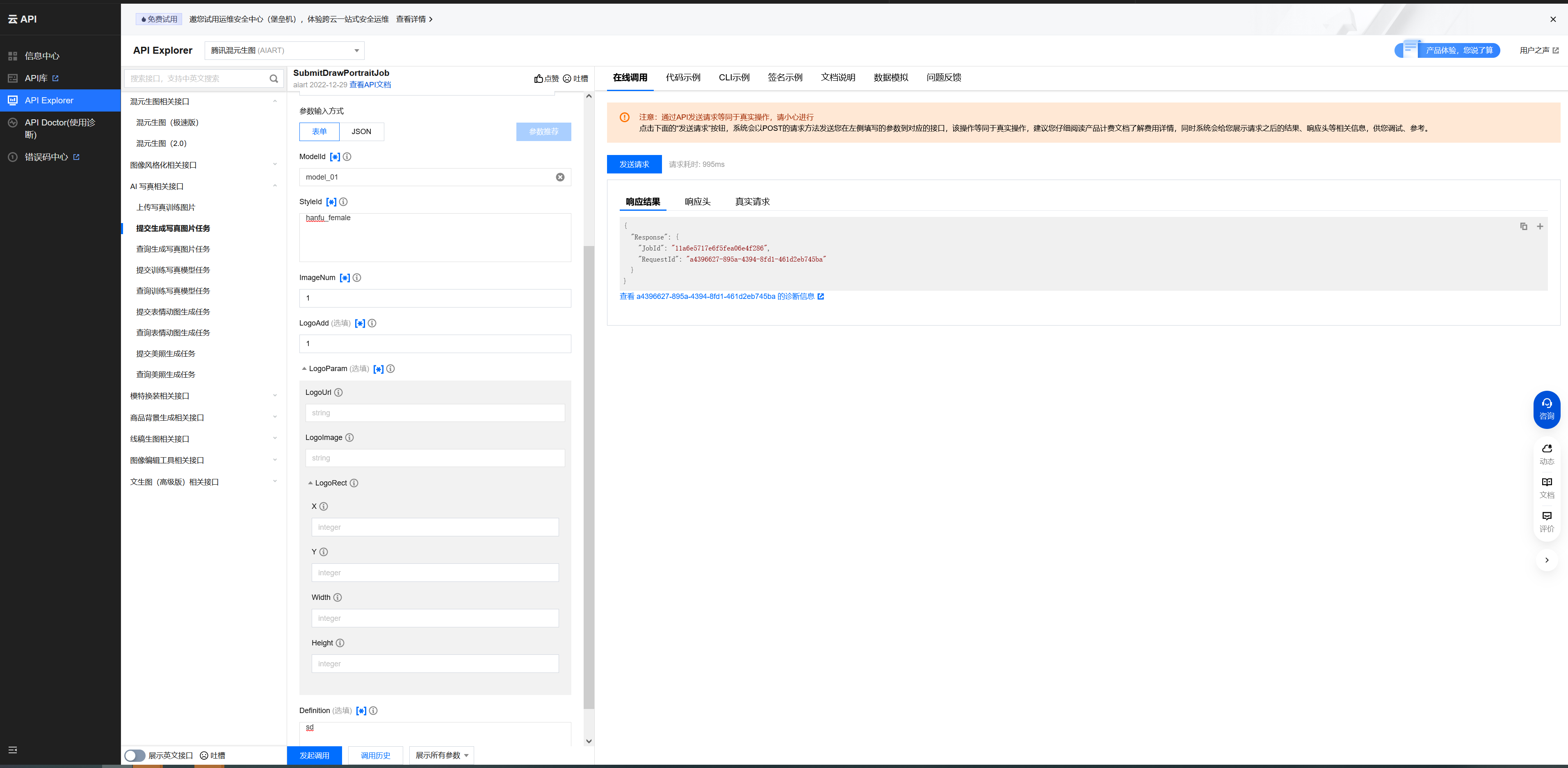1568x768 pixels.
Task: Open the 腾讯混元生图 (AIART) product dropdown
Action: pyautogui.click(x=284, y=50)
